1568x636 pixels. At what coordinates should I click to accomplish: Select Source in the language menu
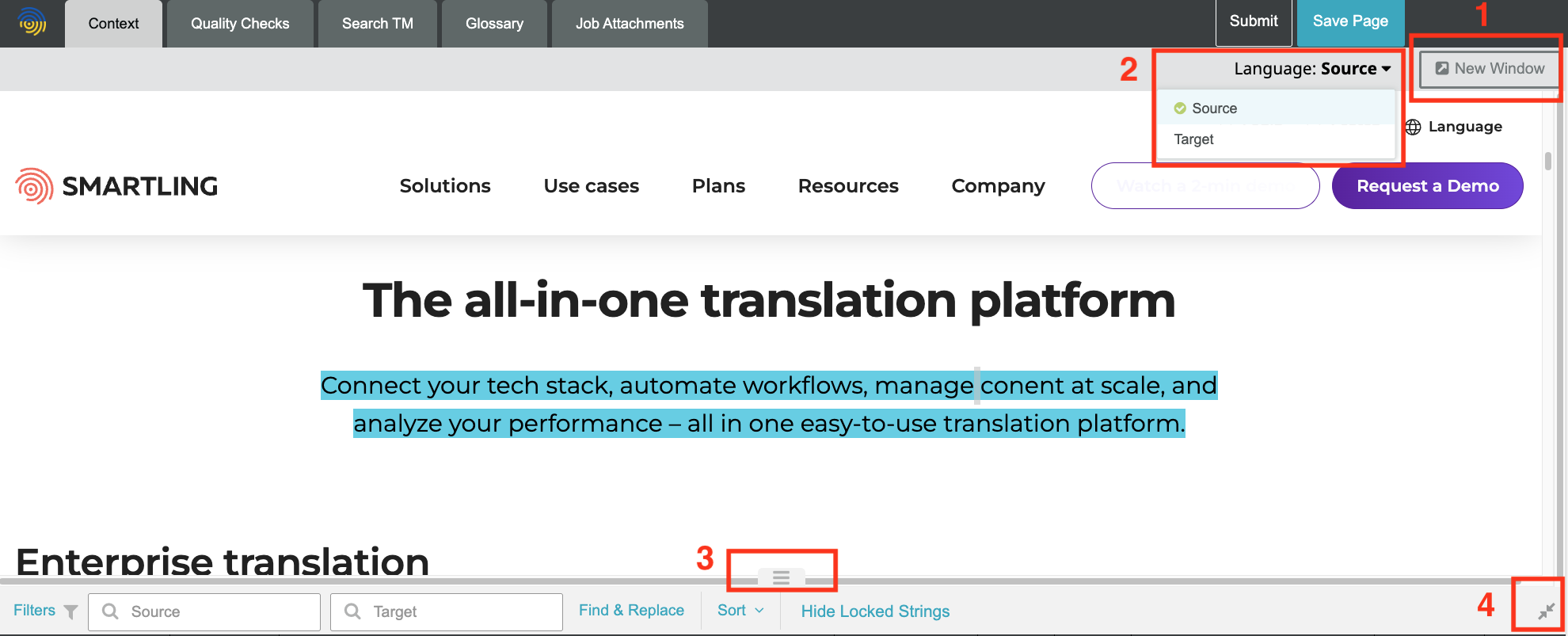point(1276,109)
